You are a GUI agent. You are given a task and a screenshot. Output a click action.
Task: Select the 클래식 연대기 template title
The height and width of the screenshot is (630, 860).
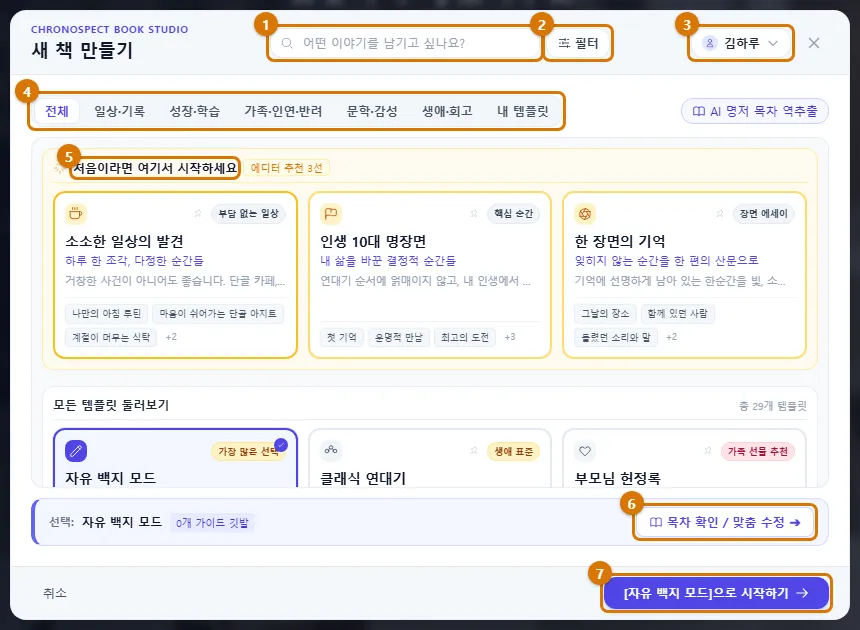tap(363, 478)
